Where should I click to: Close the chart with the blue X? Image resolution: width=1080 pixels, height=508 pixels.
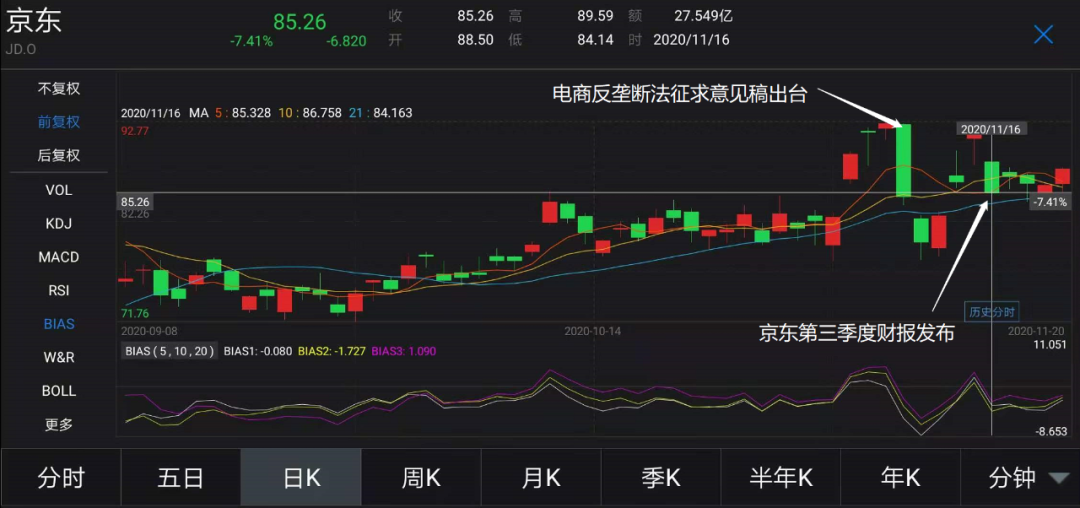point(1043,34)
